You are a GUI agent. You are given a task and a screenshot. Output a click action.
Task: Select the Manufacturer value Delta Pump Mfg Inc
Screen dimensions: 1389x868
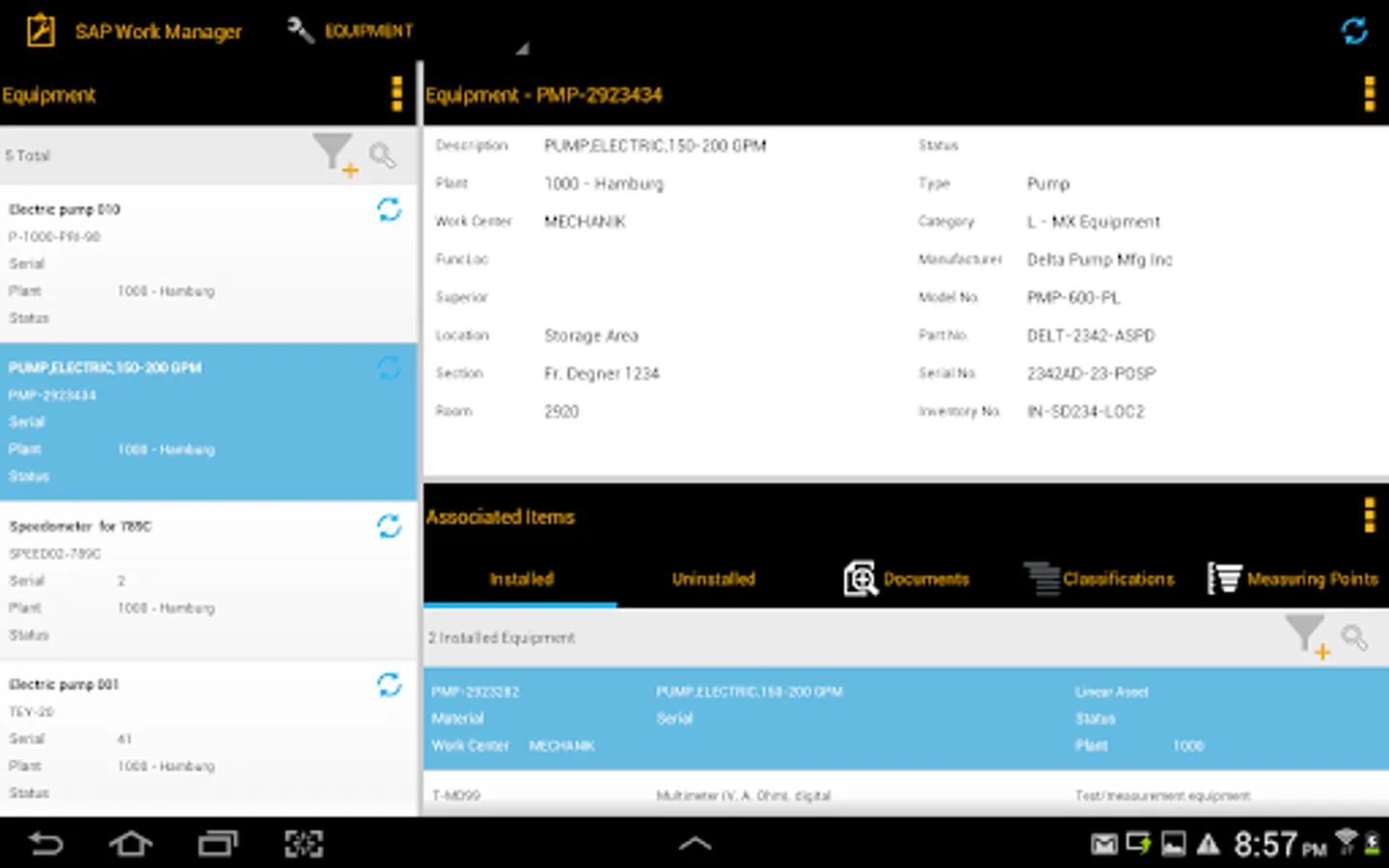pyautogui.click(x=1100, y=259)
